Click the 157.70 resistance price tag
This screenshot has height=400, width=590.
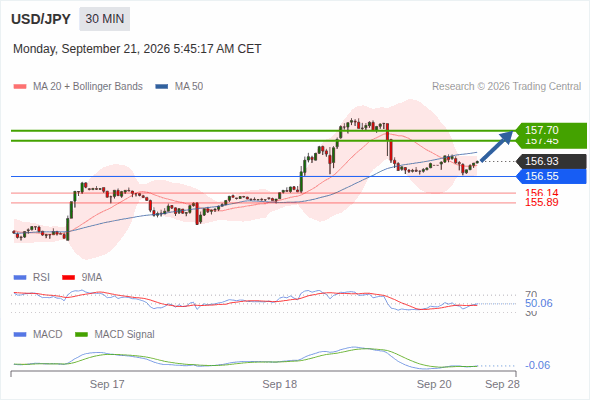551,130
